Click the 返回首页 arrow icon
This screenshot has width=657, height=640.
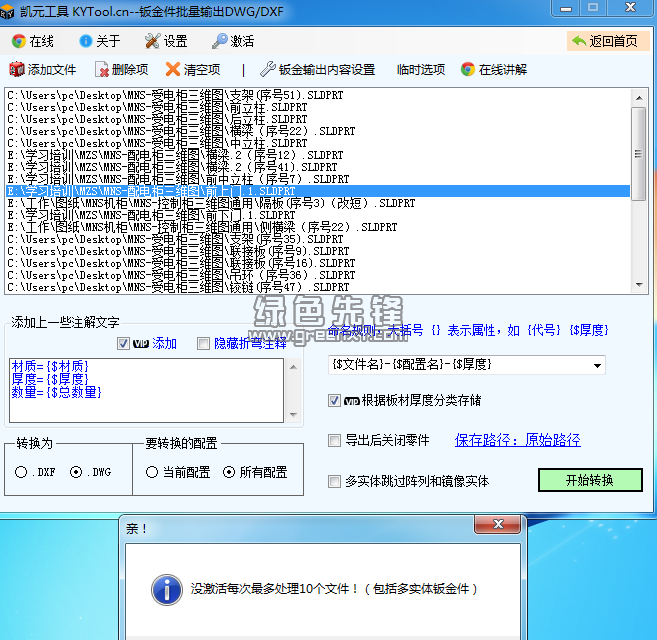click(x=579, y=41)
